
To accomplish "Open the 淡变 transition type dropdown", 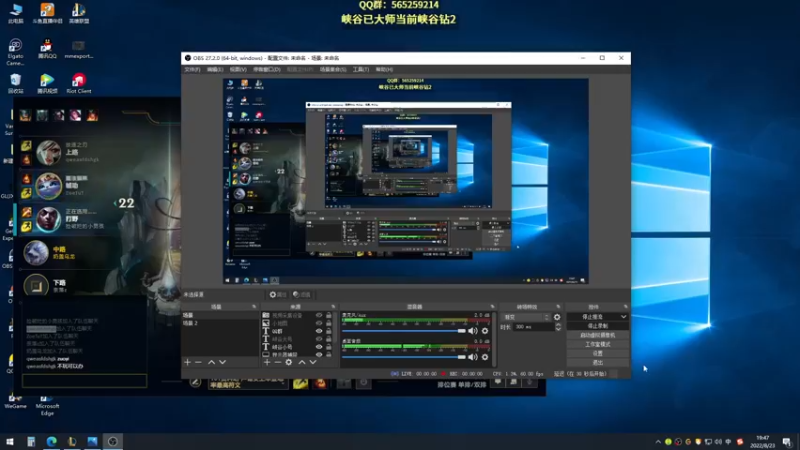I will point(526,317).
